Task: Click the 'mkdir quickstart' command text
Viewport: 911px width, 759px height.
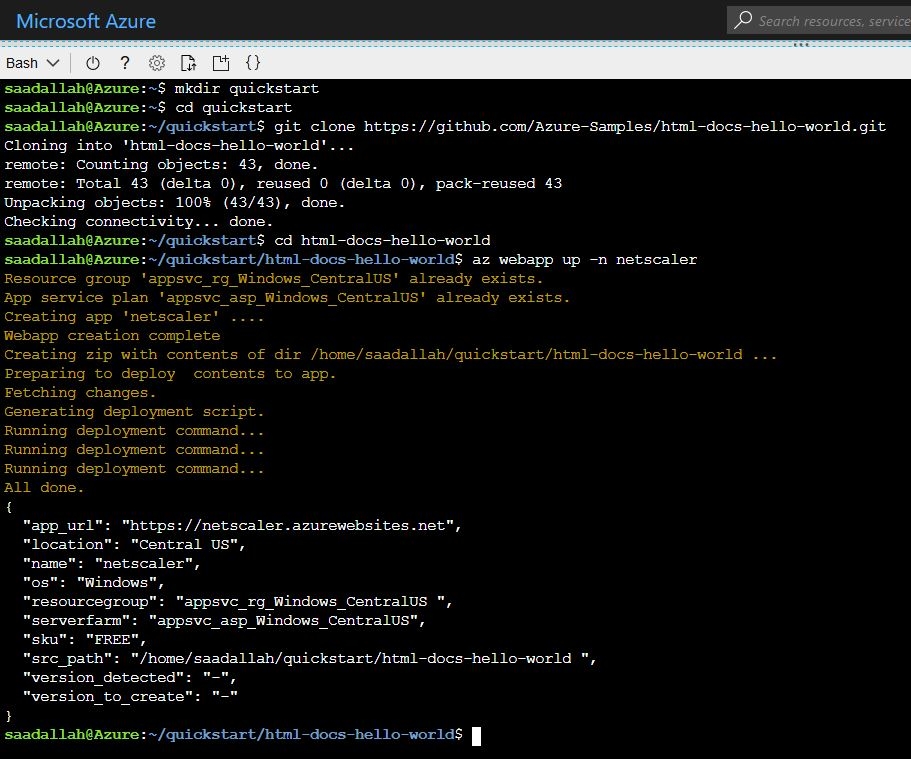Action: 246,88
